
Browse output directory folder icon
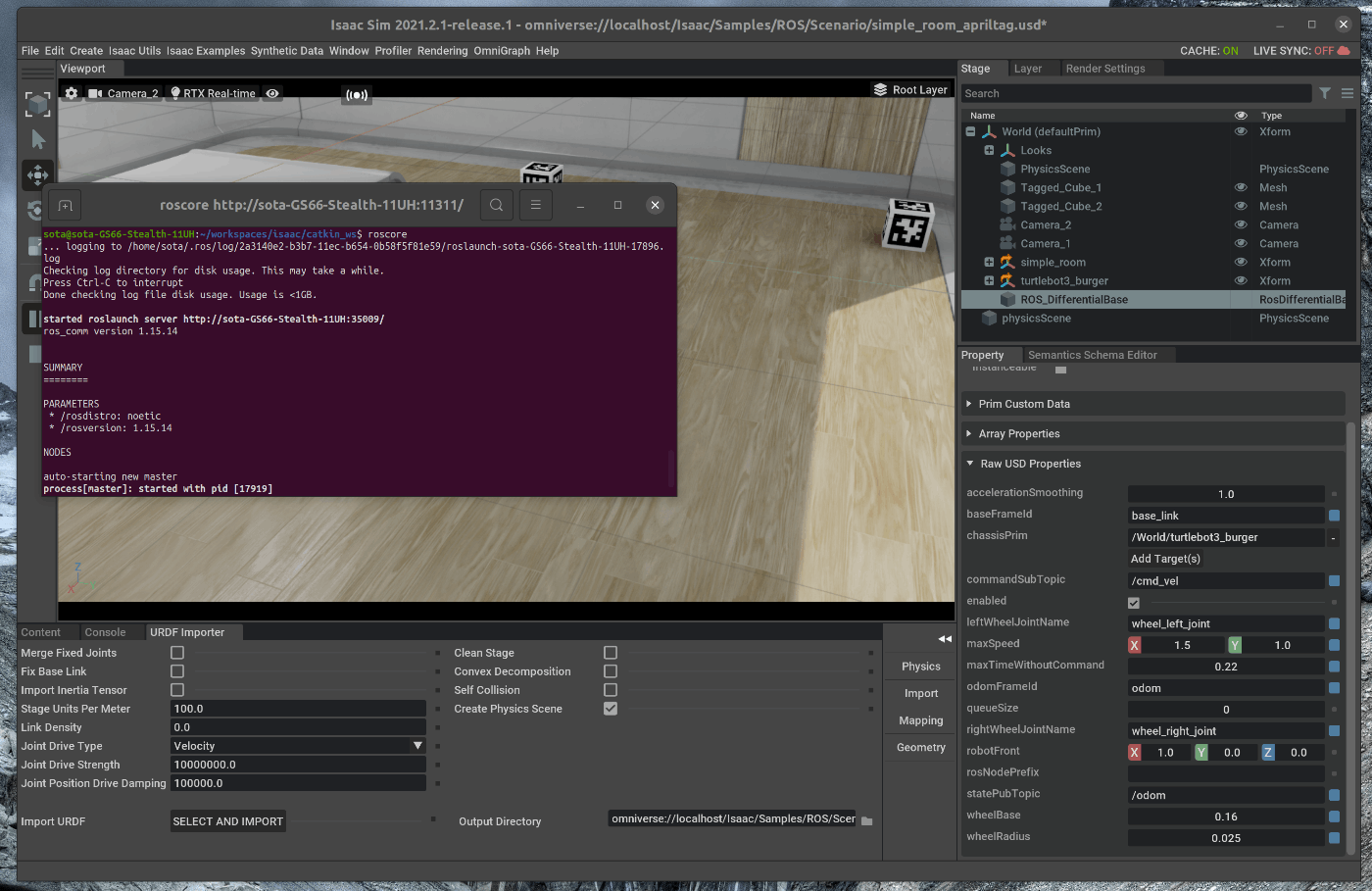point(866,821)
